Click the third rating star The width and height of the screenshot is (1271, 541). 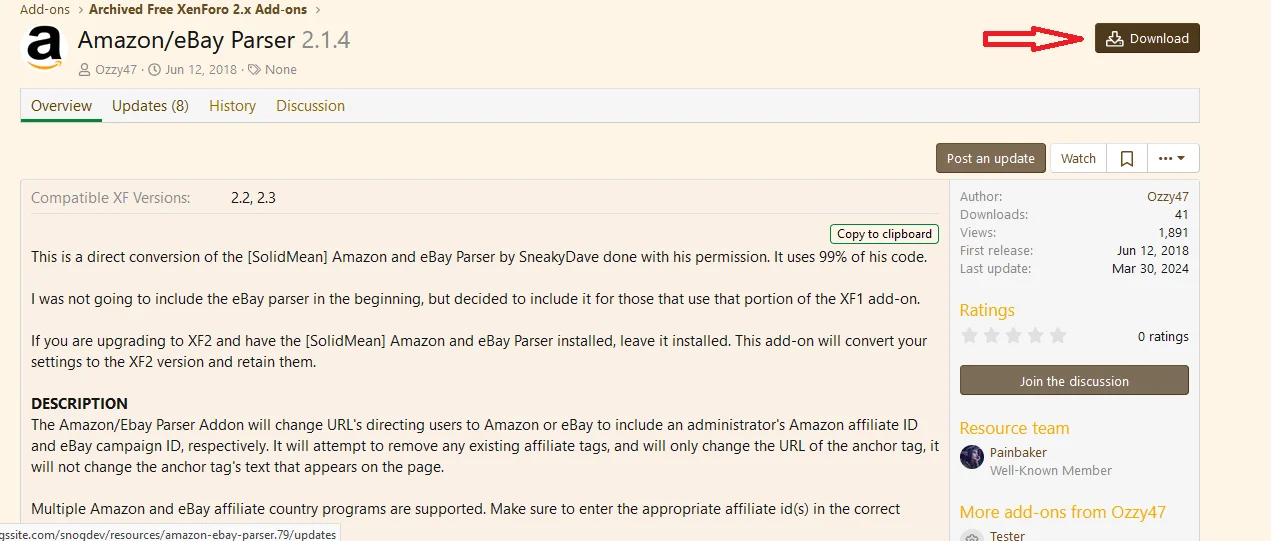click(x=1014, y=336)
